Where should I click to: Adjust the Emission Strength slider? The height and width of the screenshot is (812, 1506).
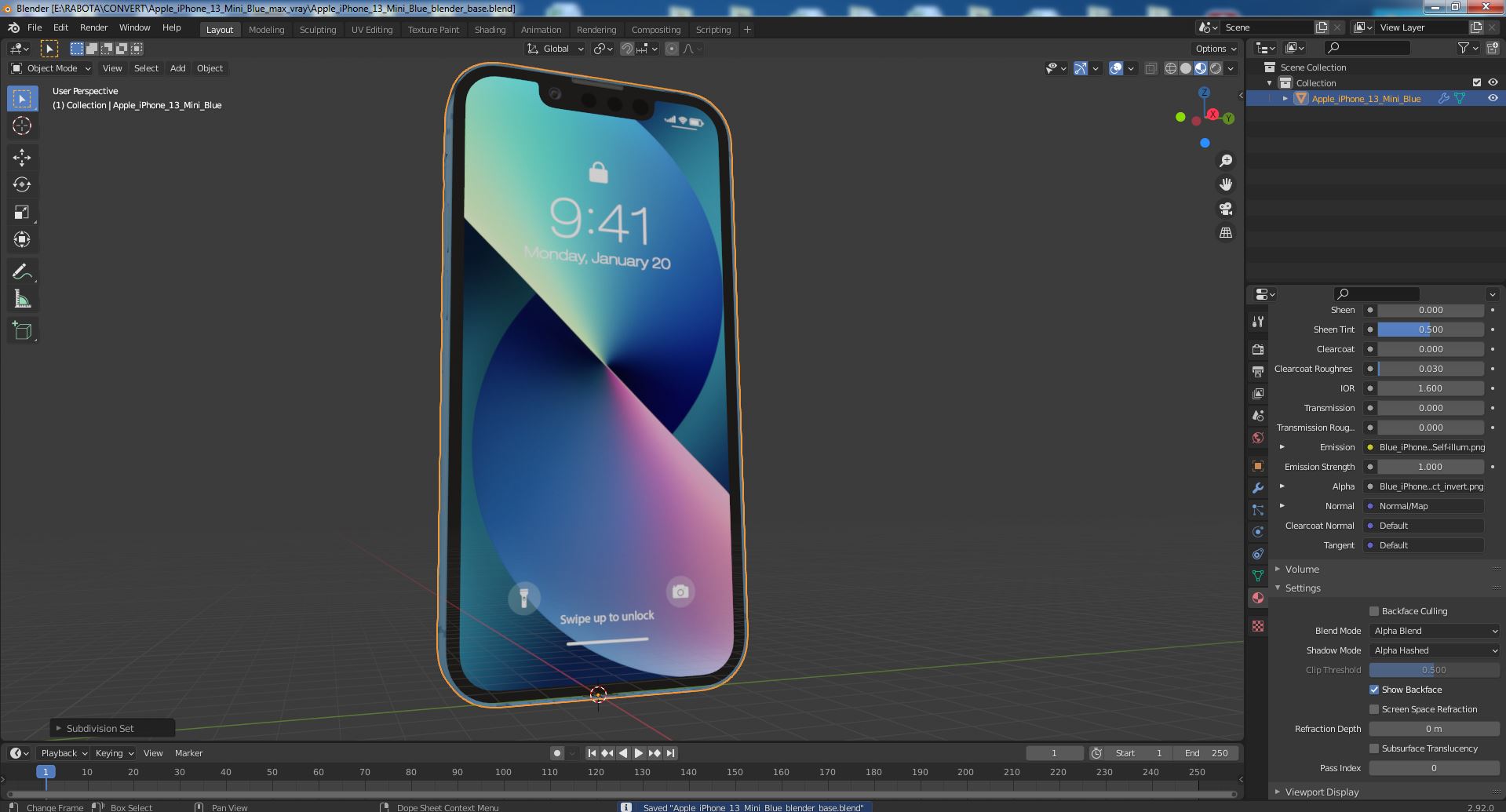pos(1431,467)
